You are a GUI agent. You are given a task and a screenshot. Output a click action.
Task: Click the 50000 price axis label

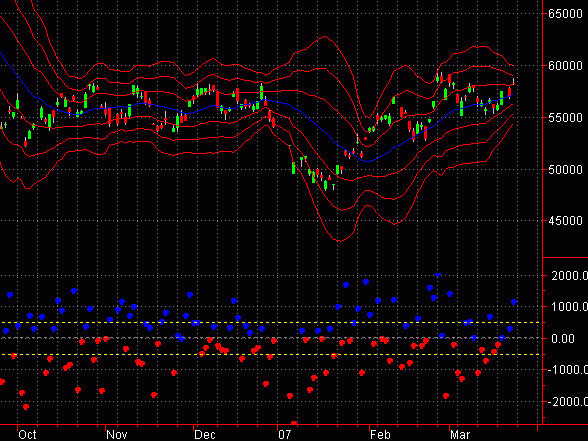point(565,170)
